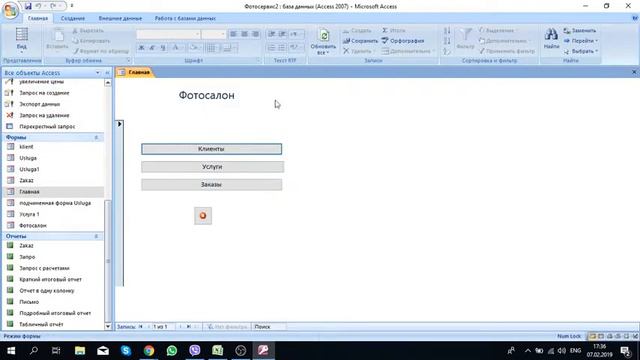Click Применить фильтр toggle
640x360 pixels.
[507, 51]
